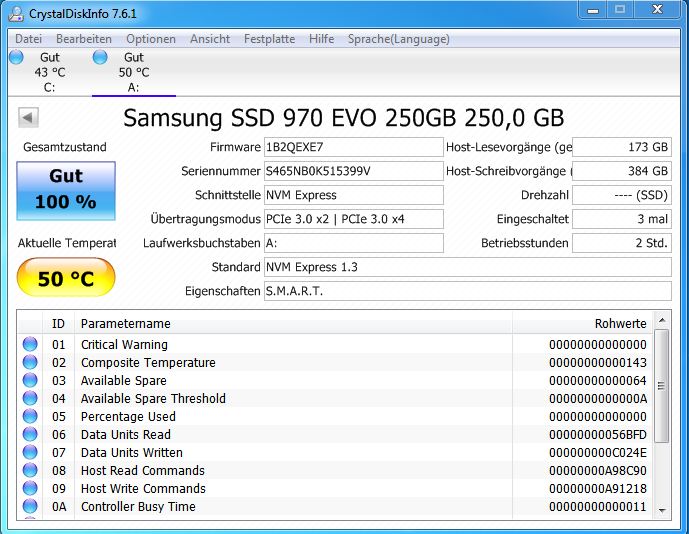The height and width of the screenshot is (534, 689).
Task: Close the CrystalDiskInfo window
Action: [657, 10]
